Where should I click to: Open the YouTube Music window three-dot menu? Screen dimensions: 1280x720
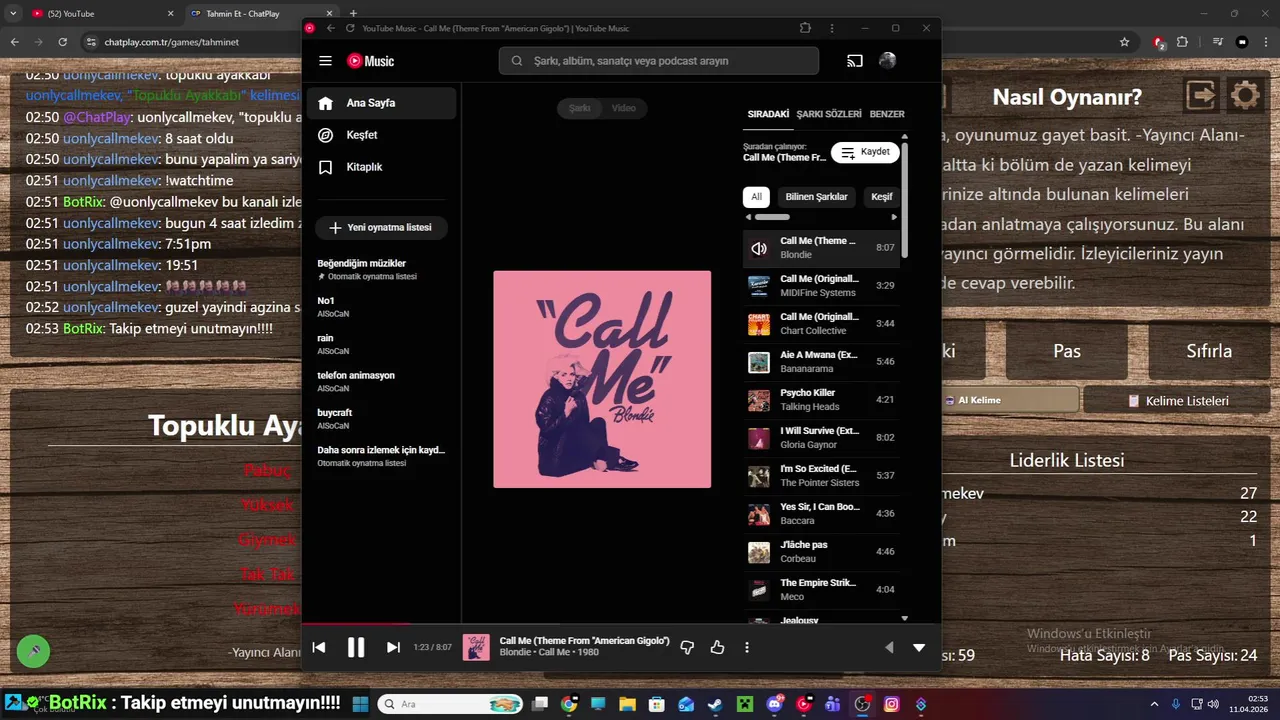tap(832, 28)
